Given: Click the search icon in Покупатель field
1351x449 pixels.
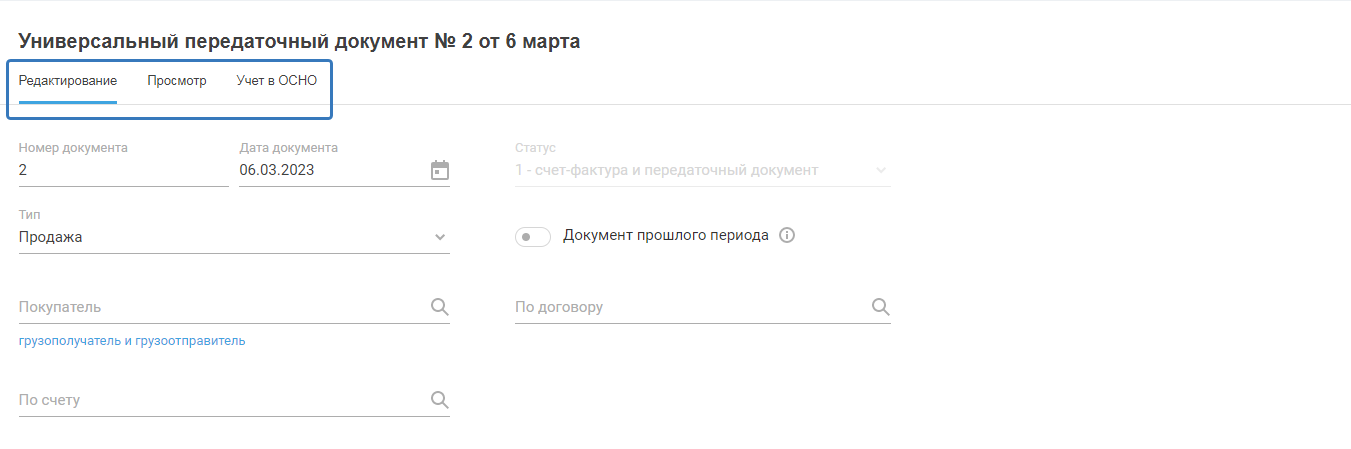Looking at the screenshot, I should click(x=439, y=307).
